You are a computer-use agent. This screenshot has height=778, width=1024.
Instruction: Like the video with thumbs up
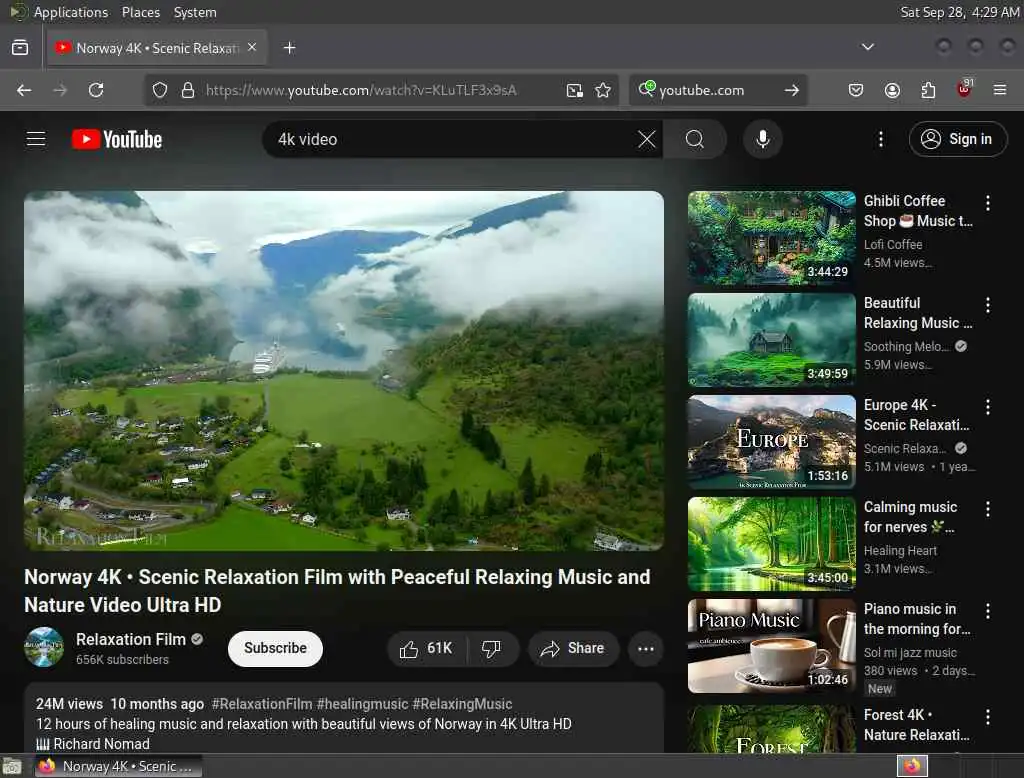point(426,649)
